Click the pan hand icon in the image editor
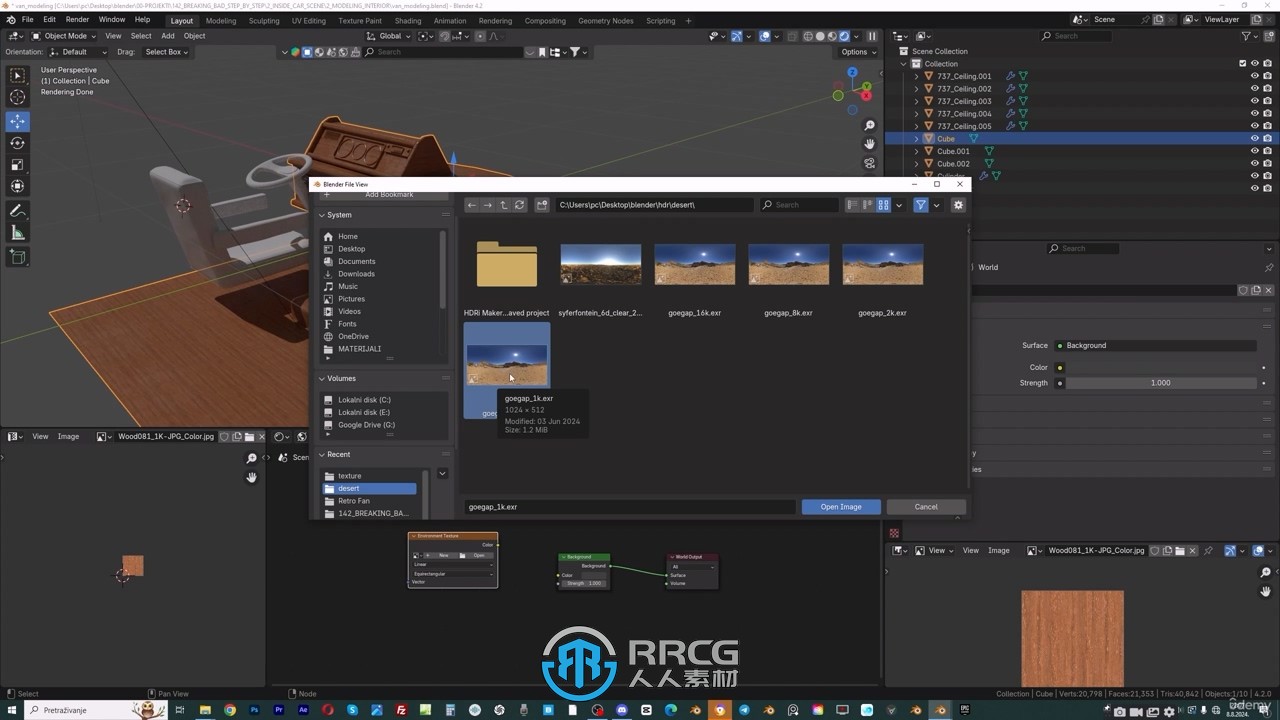The width and height of the screenshot is (1280, 720). (x=252, y=477)
